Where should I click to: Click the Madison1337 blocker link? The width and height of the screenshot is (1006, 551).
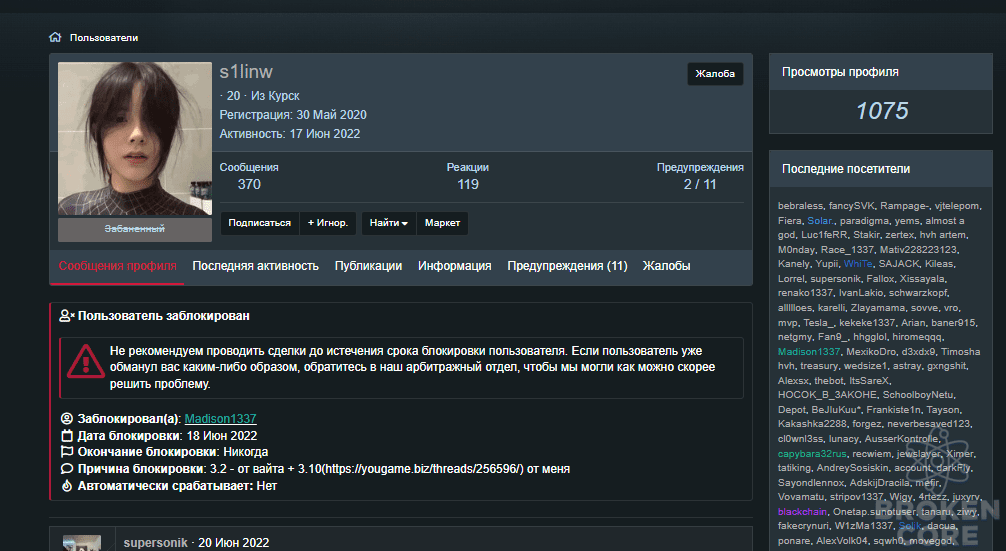point(220,419)
